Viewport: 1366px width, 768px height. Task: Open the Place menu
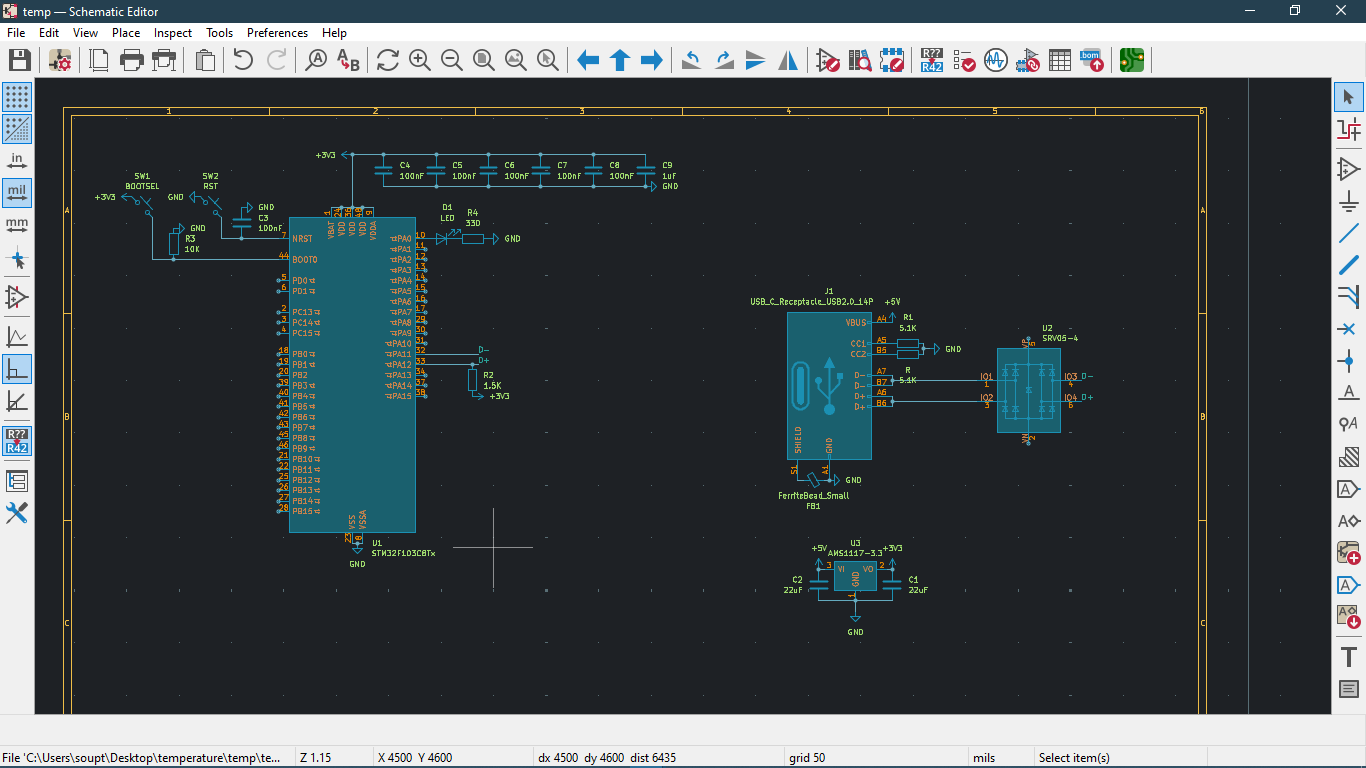tap(126, 33)
